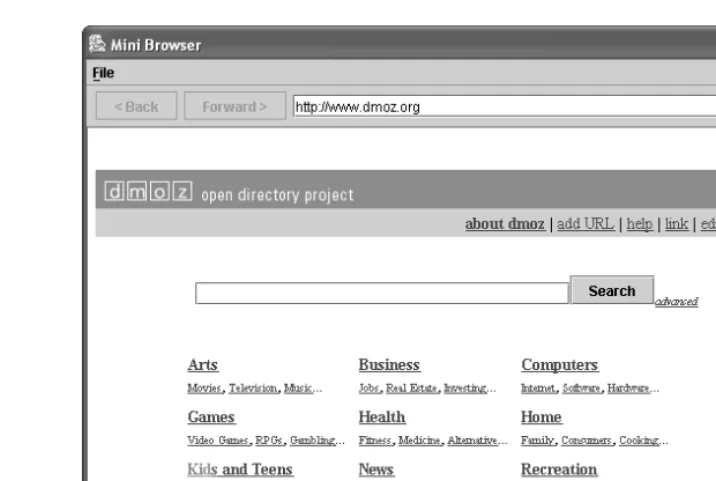Open the add URL link
This screenshot has height=481, width=716.
pyautogui.click(x=585, y=224)
